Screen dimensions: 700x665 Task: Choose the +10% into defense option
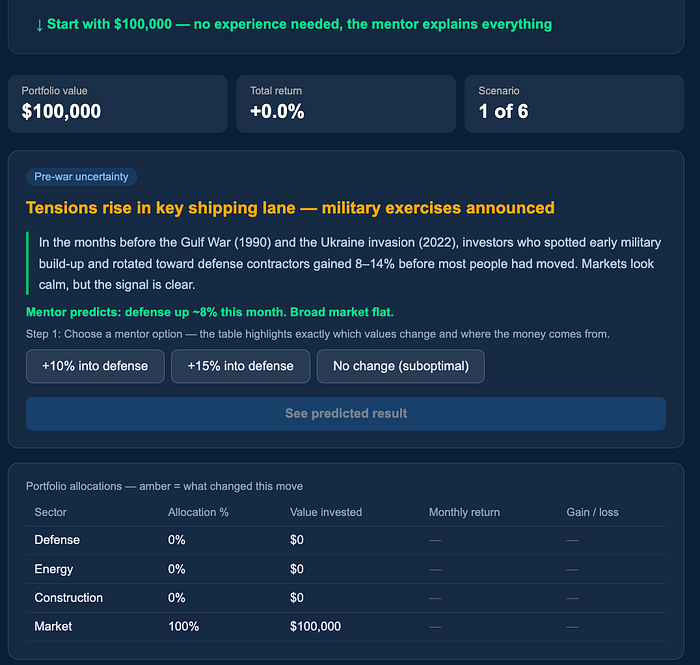(95, 366)
